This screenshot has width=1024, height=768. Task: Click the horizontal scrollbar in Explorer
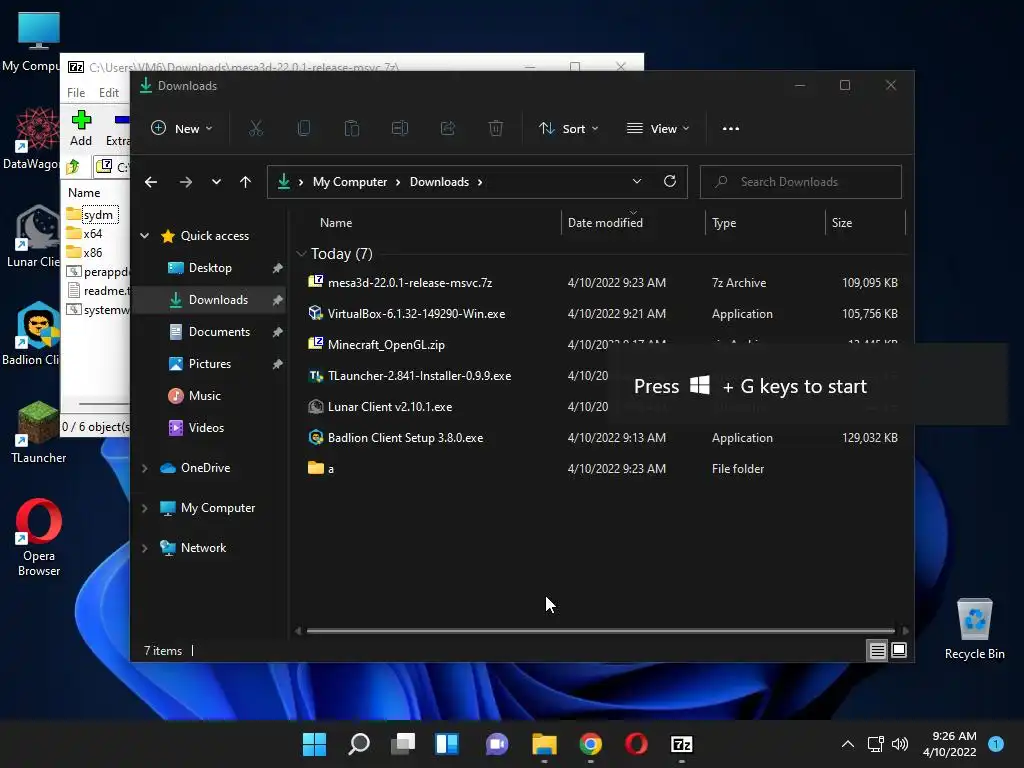(600, 631)
